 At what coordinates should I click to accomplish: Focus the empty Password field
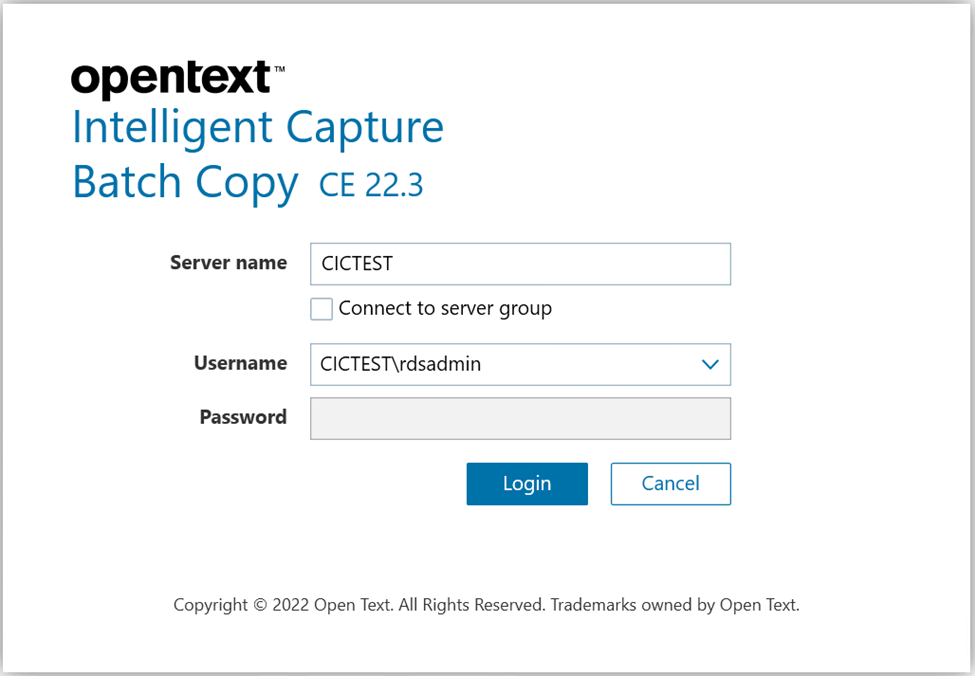[x=520, y=419]
